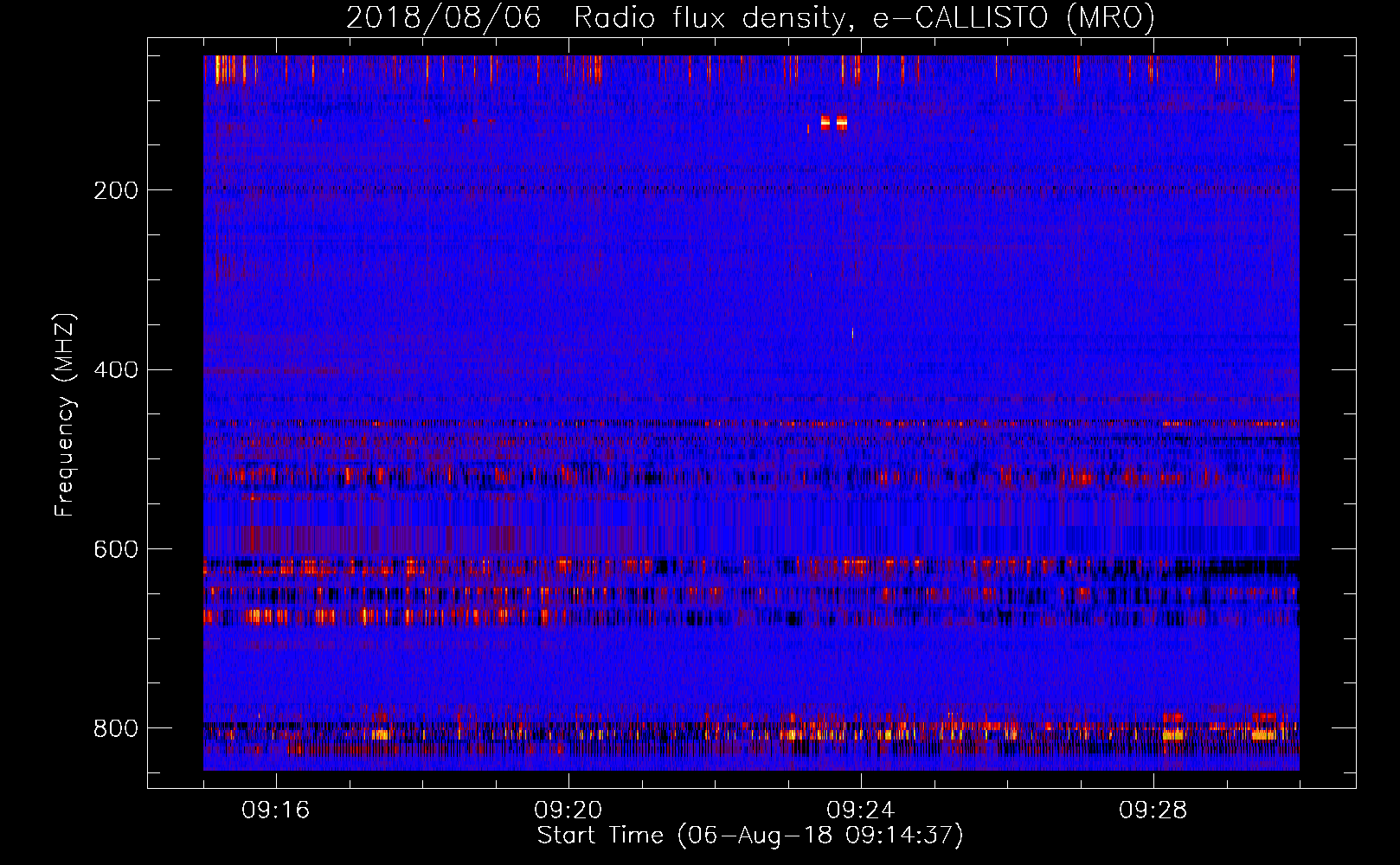Click the 800 frequency tick label
Image resolution: width=1400 pixels, height=865 pixels.
coord(116,729)
